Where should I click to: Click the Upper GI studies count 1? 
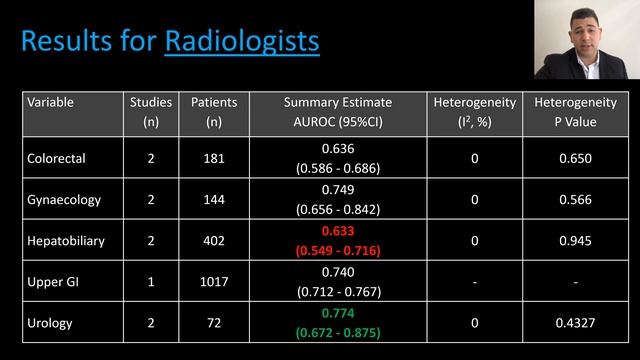click(x=151, y=282)
